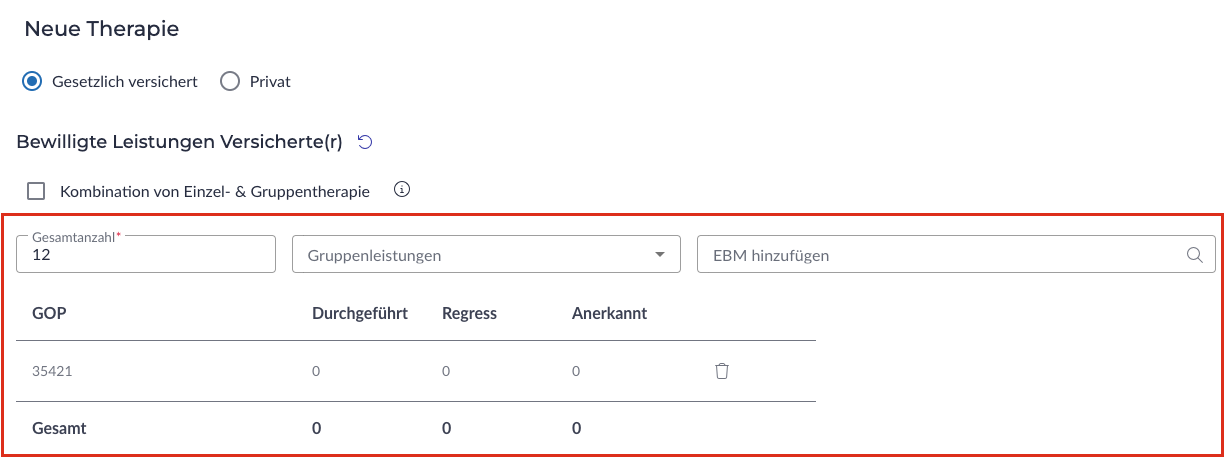The width and height of the screenshot is (1230, 462).
Task: Click the Gruppenleistungen dropdown arrow
Action: (x=660, y=255)
